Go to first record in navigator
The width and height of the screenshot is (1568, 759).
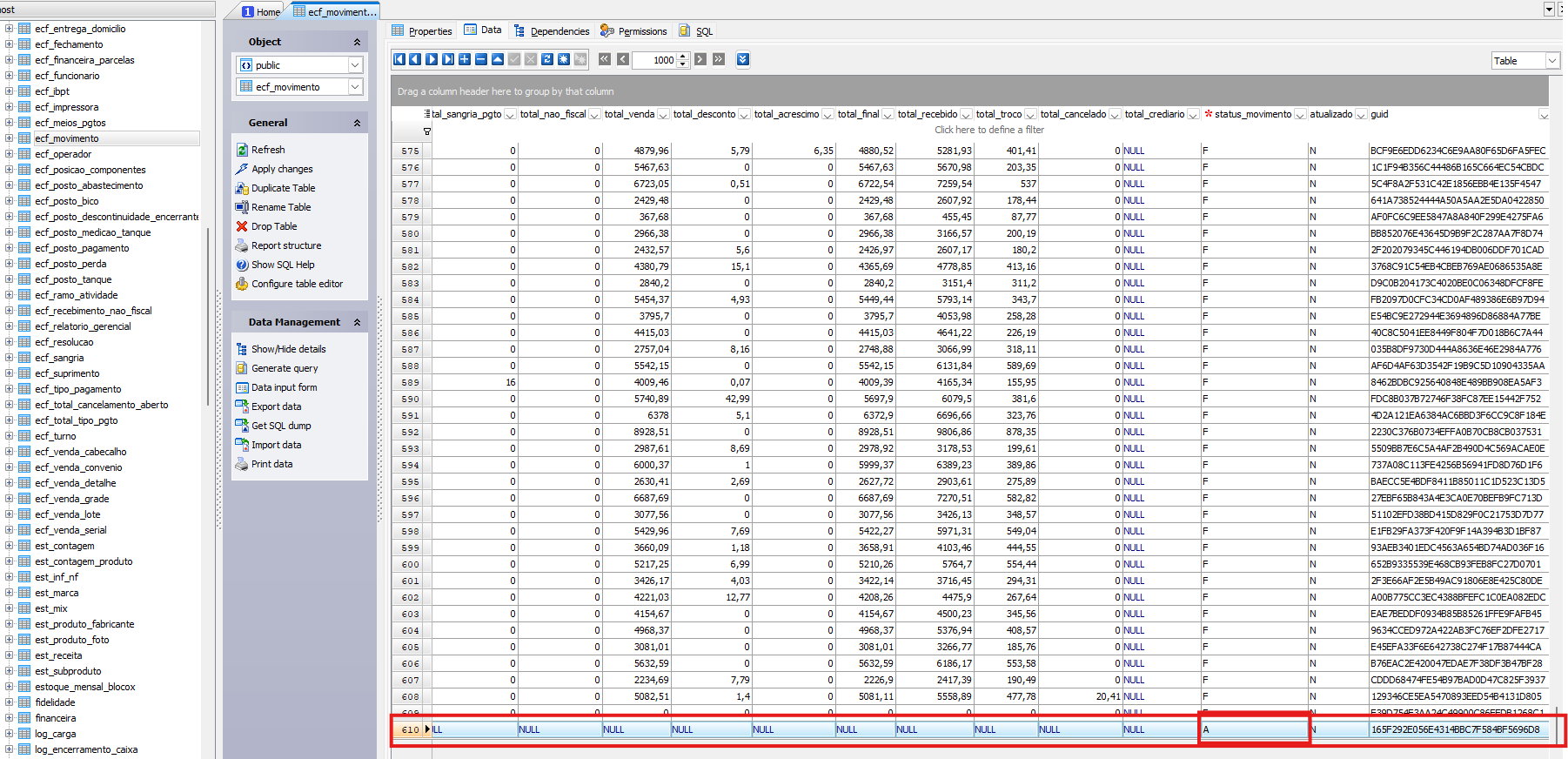point(399,59)
